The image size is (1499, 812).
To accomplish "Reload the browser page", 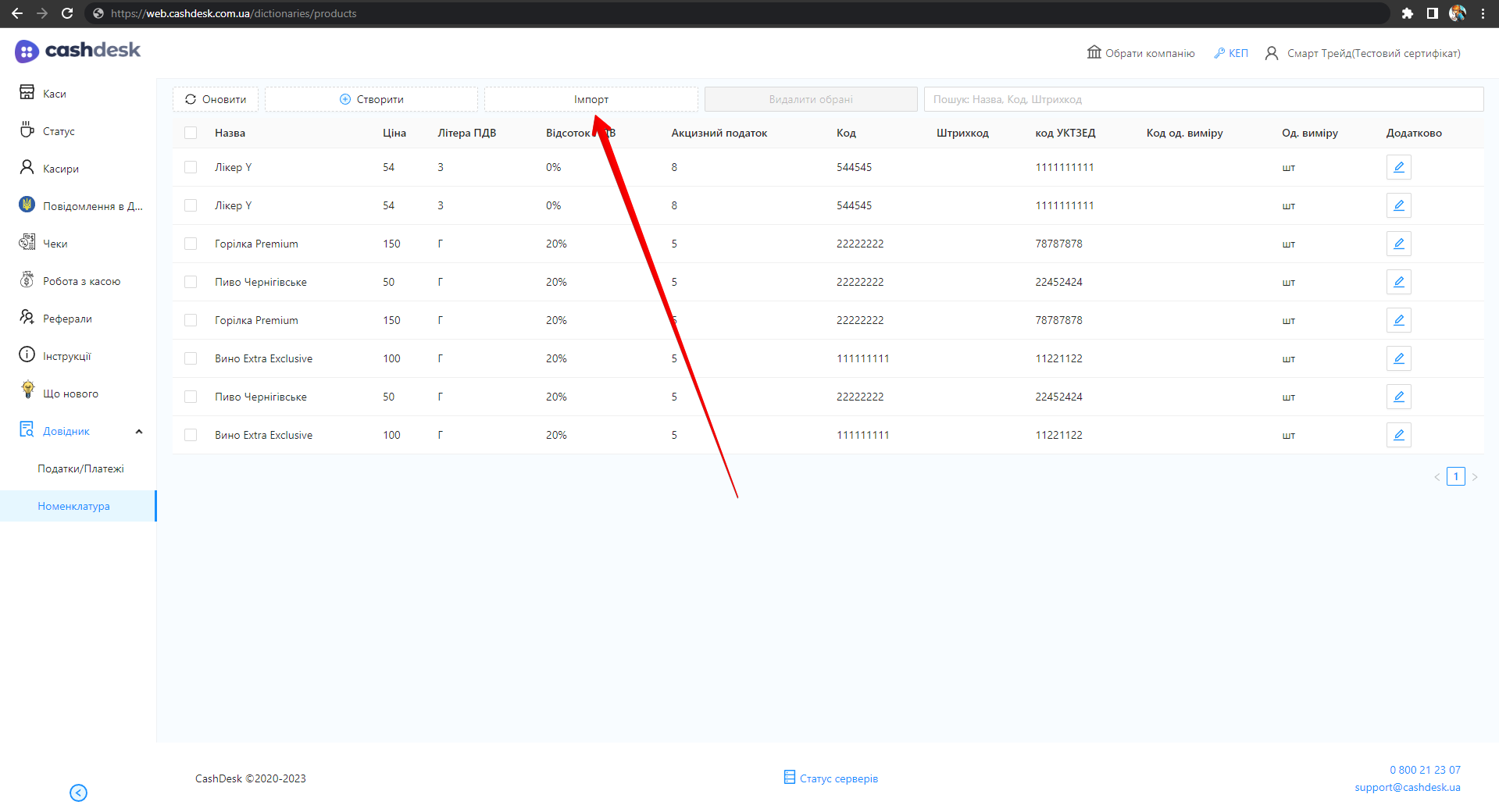I will [x=67, y=13].
